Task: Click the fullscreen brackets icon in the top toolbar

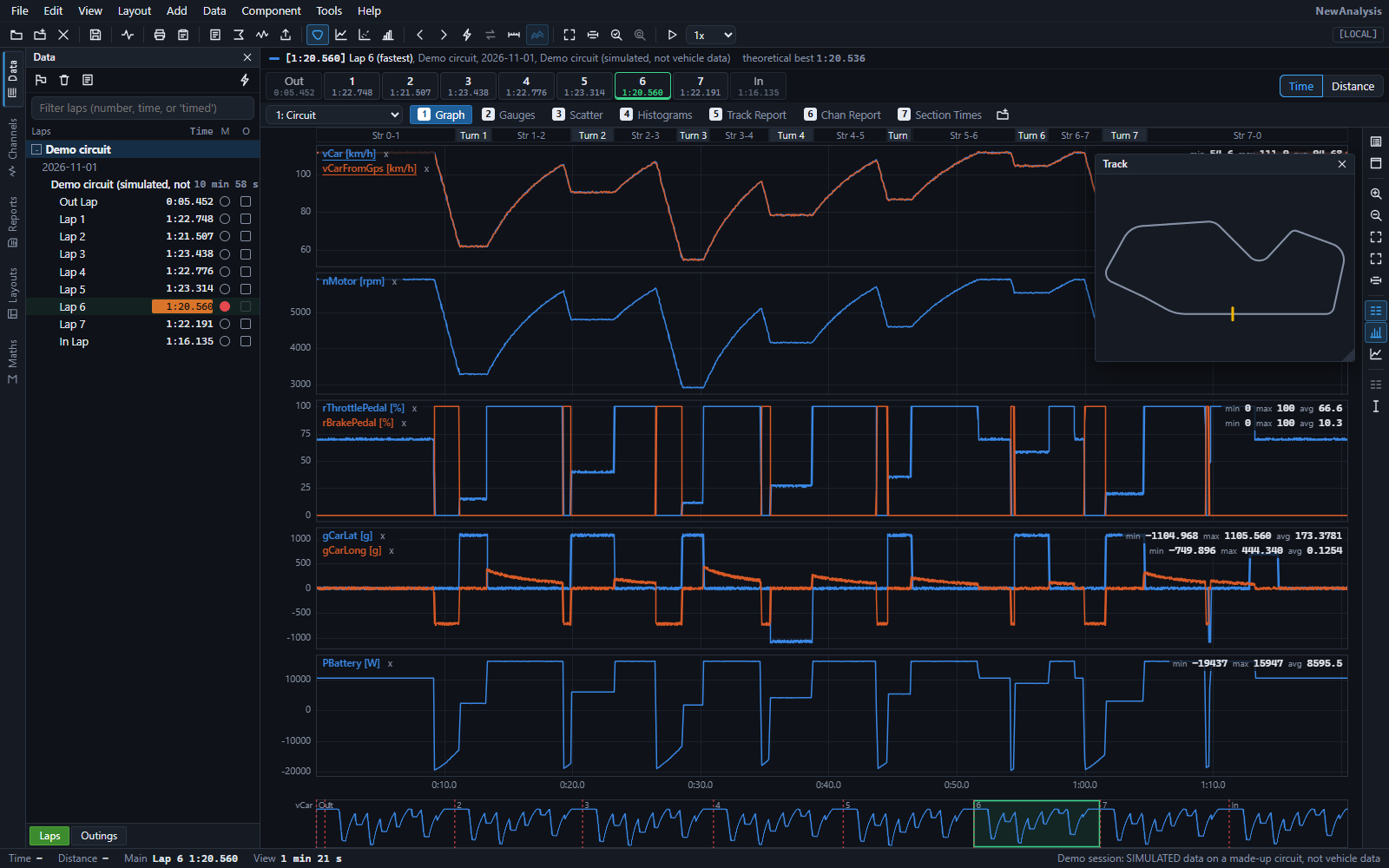Action: pos(569,35)
